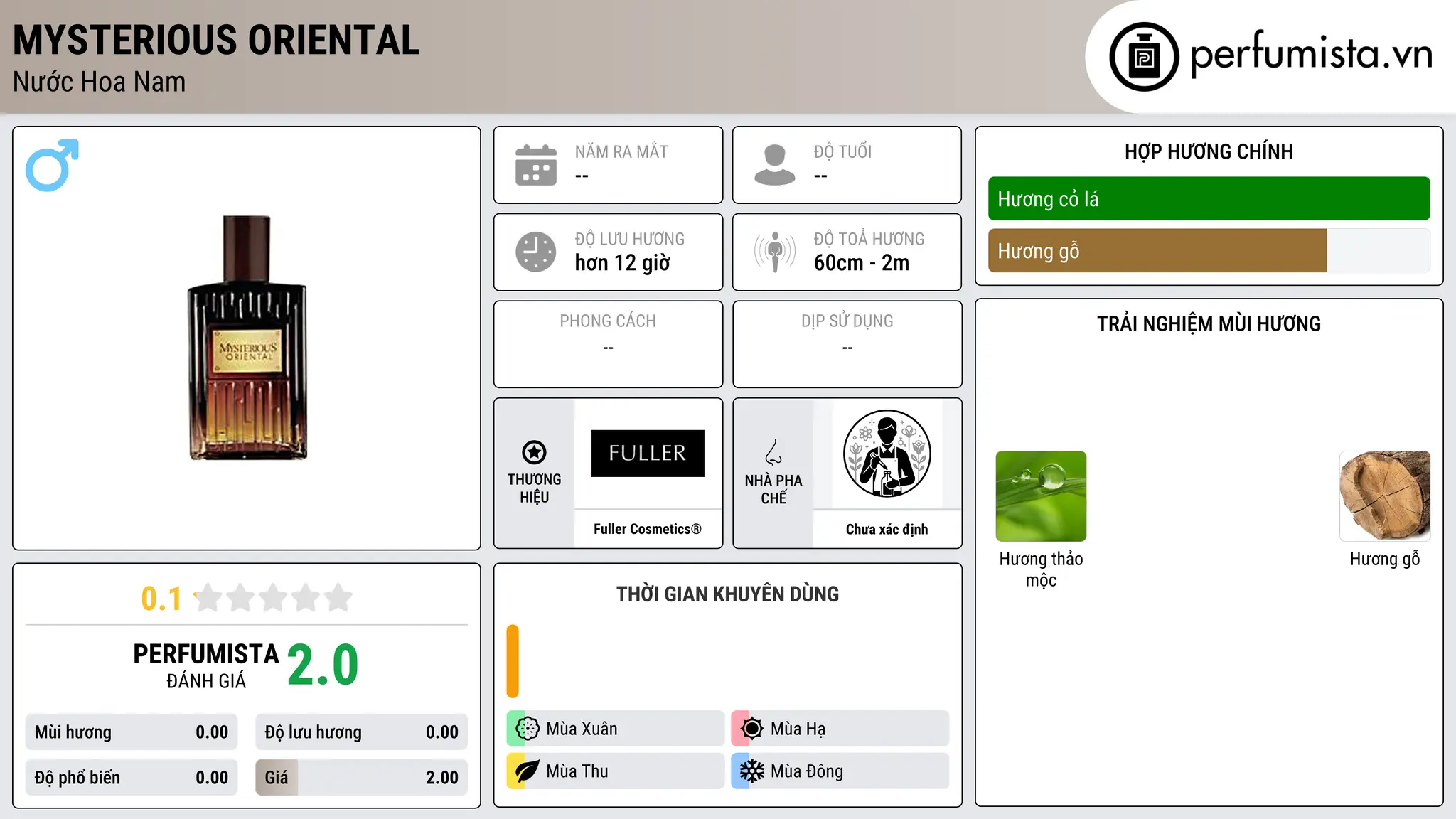Click the leaf icon for Mùa Thu
Viewport: 1456px width, 819px height.
point(528,771)
